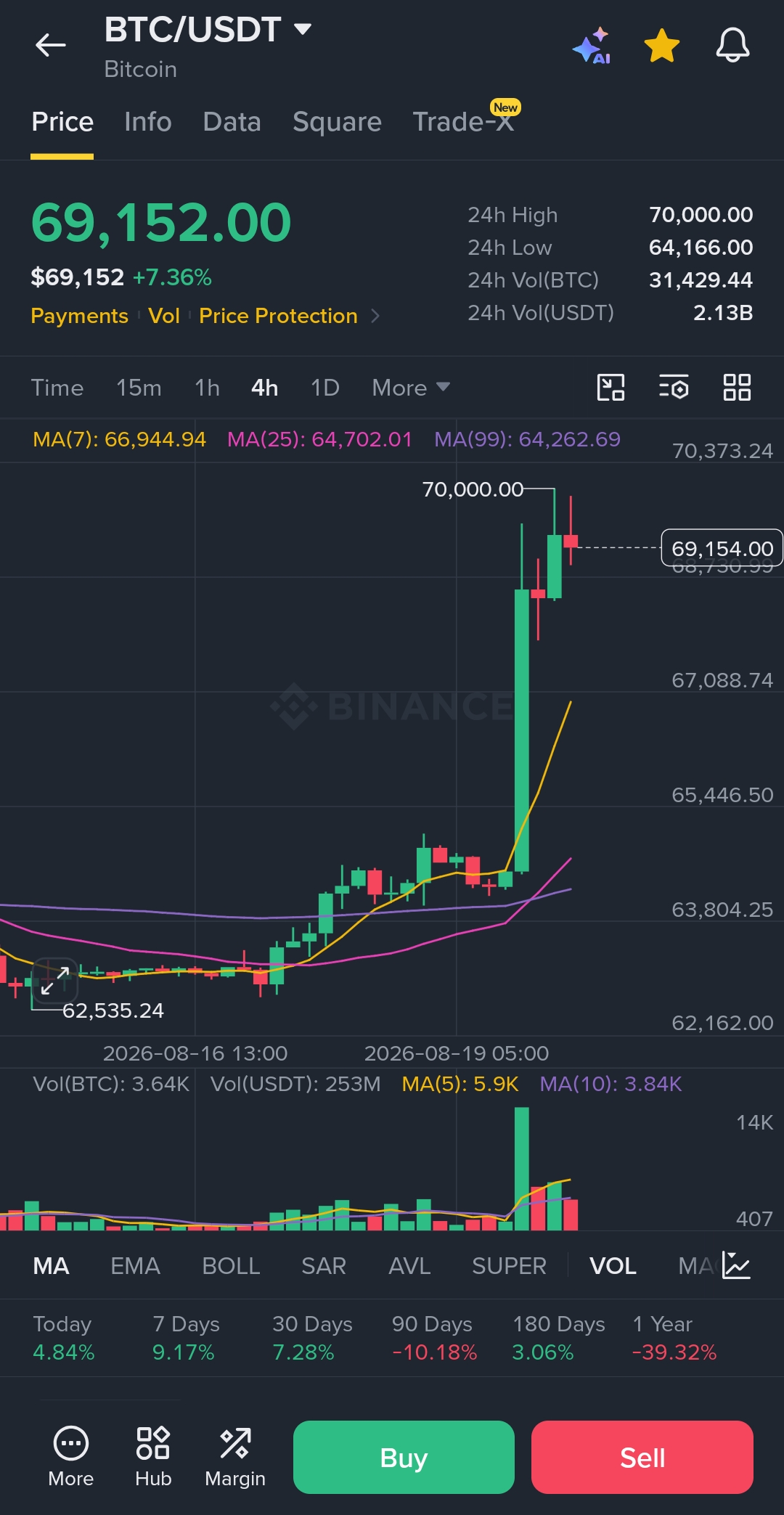This screenshot has height=1515, width=784.
Task: Open the multi-chart grid layout icon
Action: click(737, 387)
